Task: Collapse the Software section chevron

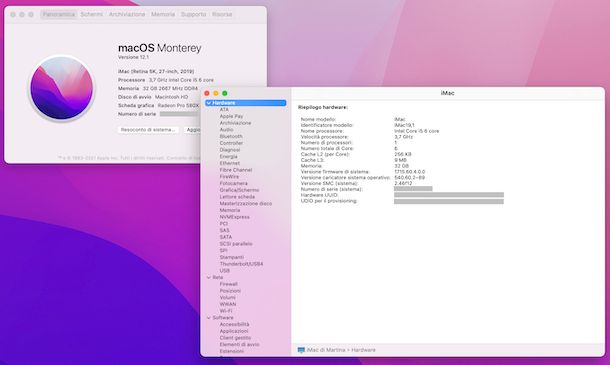Action: [x=209, y=318]
